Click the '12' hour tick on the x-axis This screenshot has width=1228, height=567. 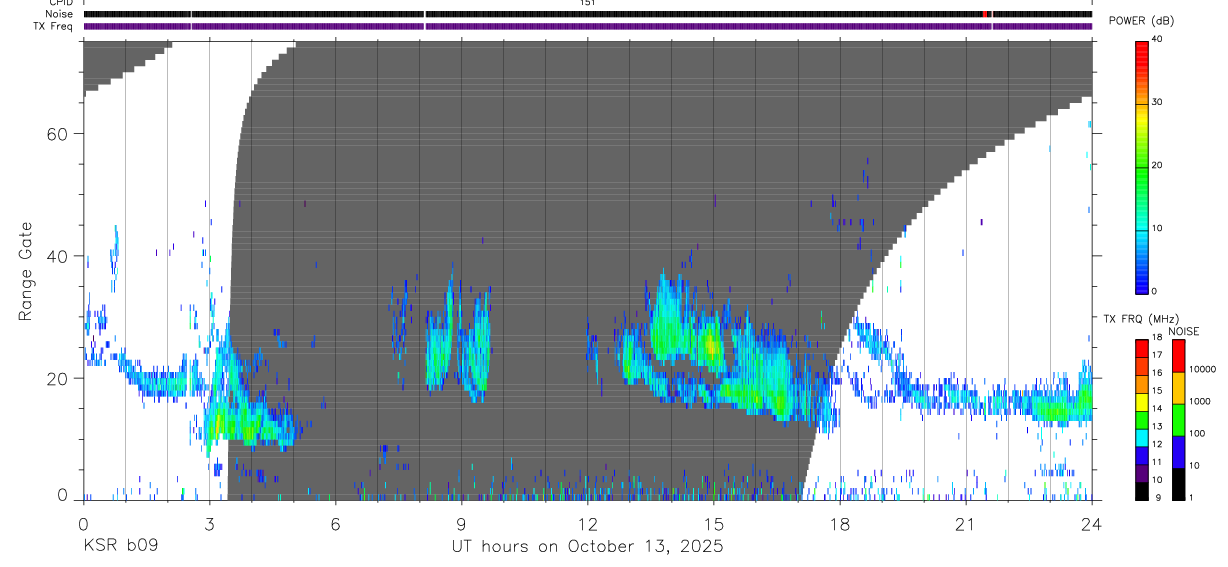[588, 524]
